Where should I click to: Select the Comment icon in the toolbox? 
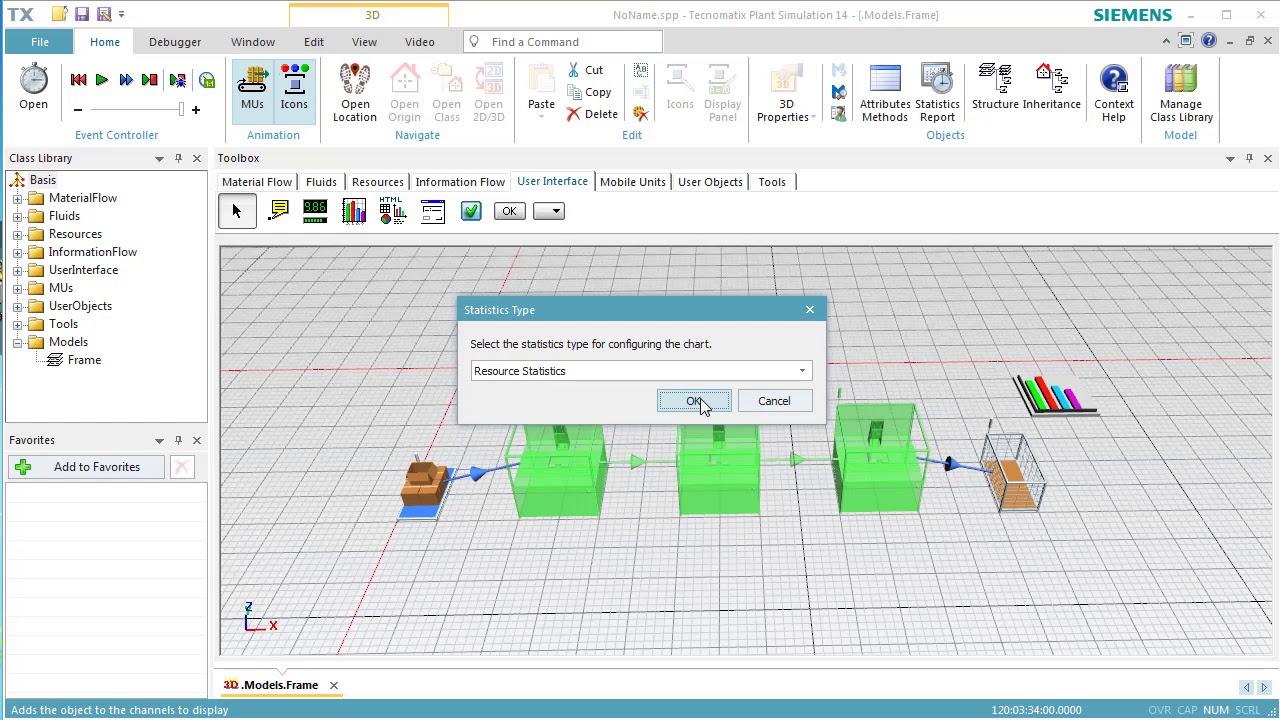click(279, 211)
